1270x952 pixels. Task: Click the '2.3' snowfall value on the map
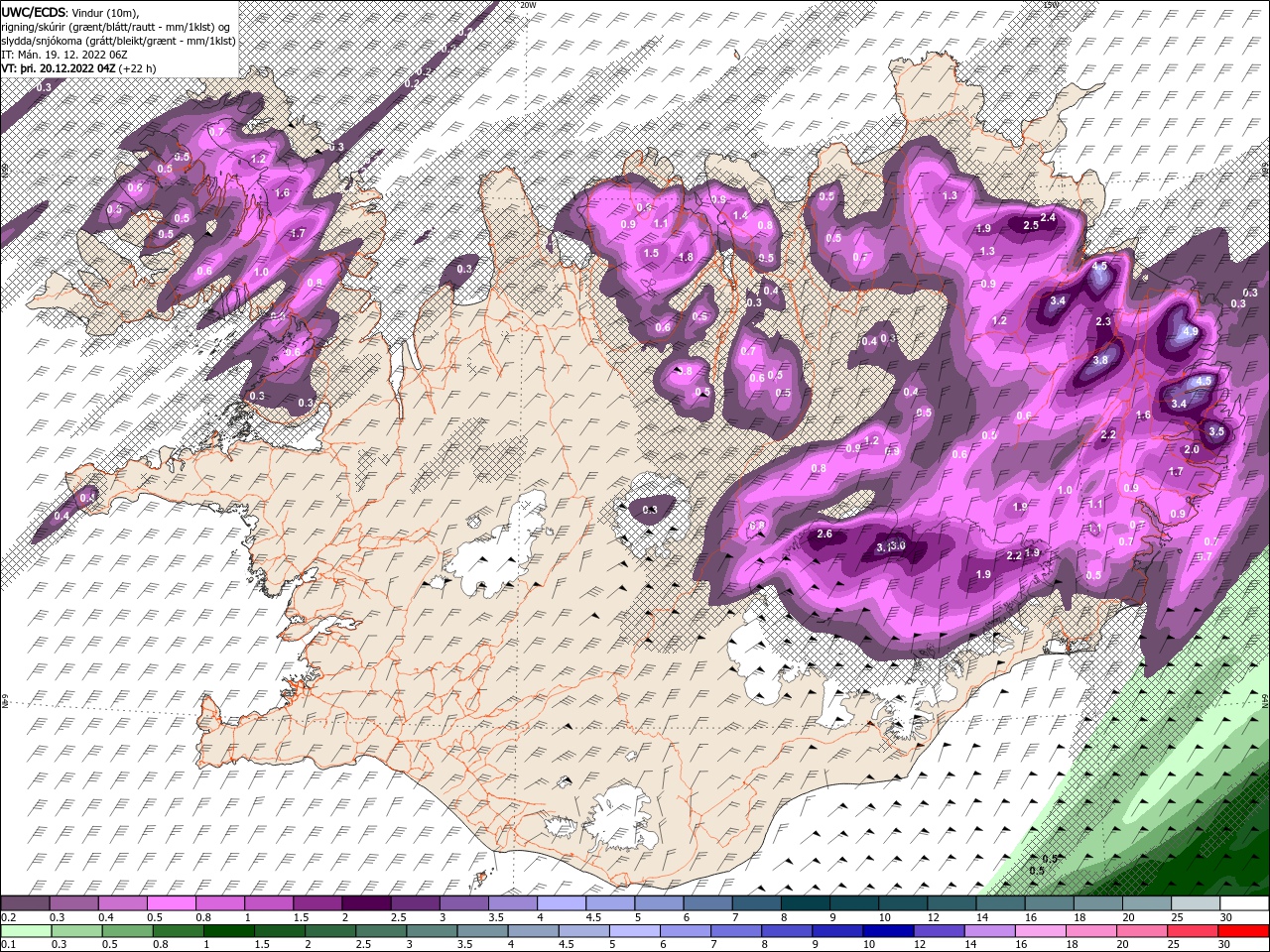[1103, 321]
